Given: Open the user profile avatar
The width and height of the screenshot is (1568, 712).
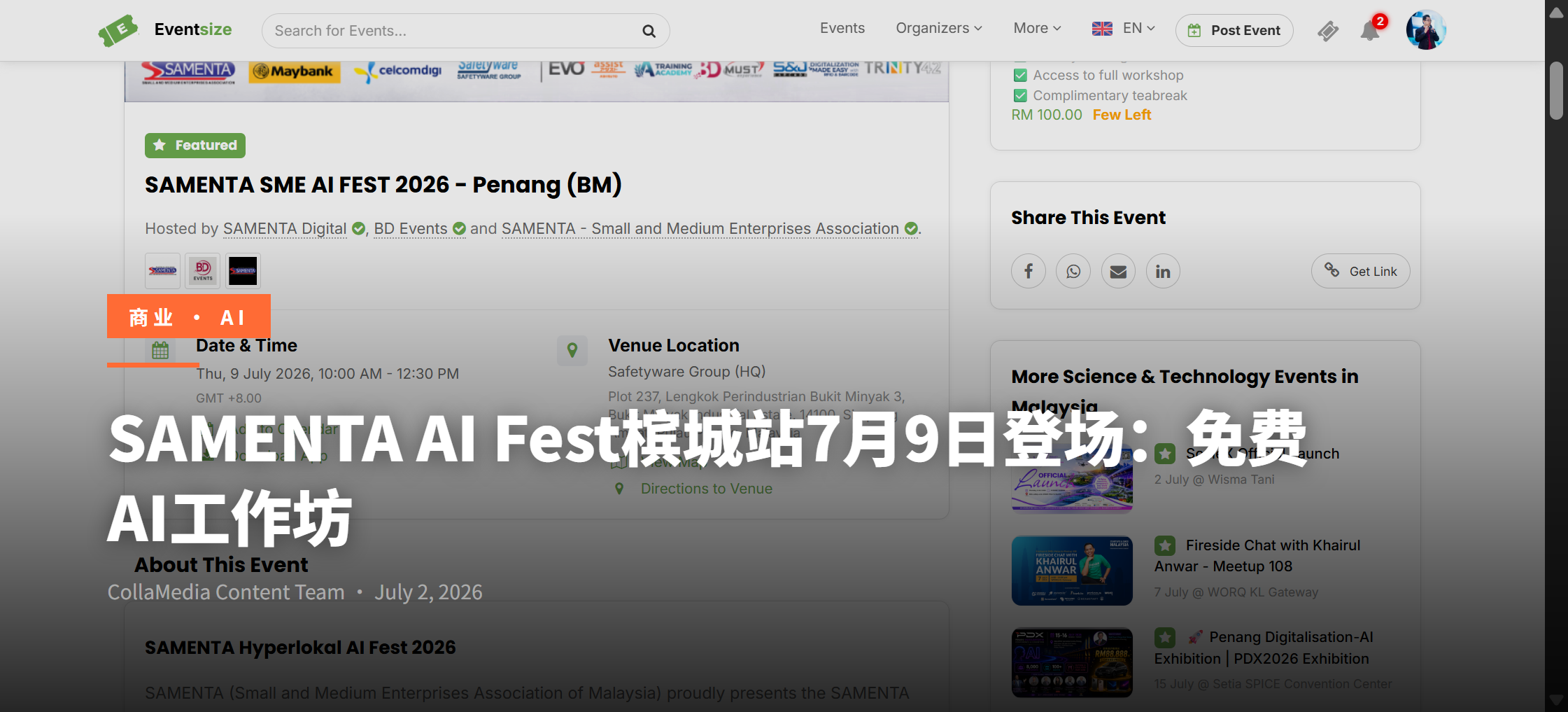Looking at the screenshot, I should (x=1426, y=30).
